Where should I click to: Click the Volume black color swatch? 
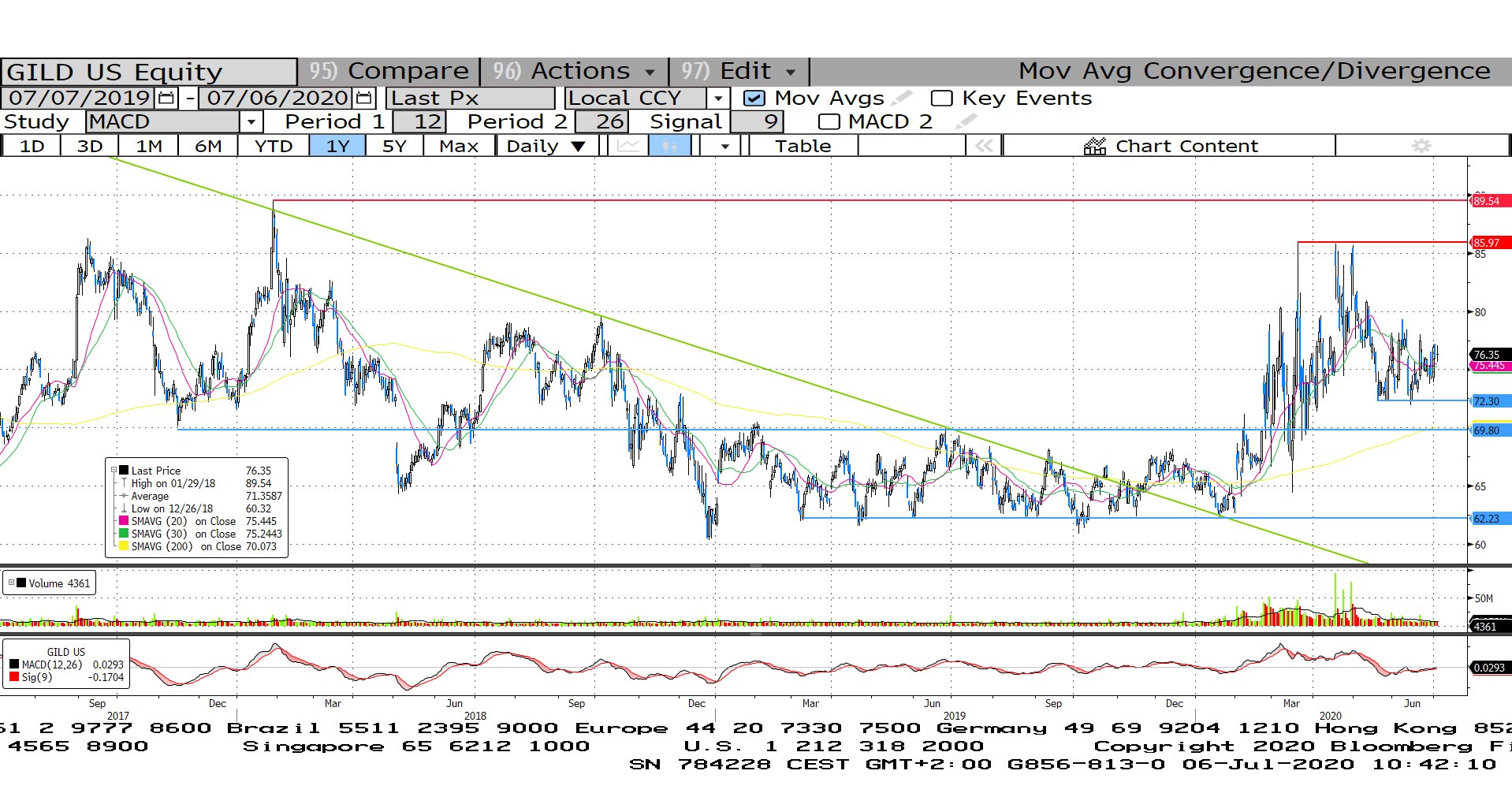(21, 583)
